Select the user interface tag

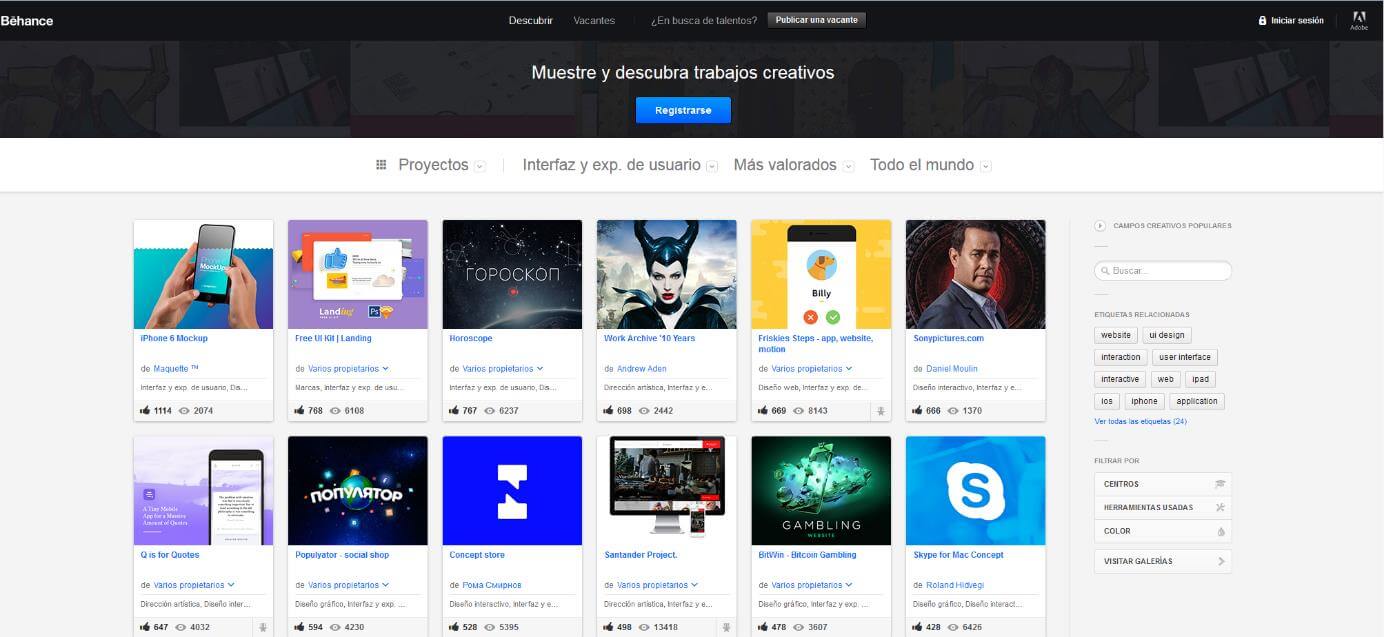pyautogui.click(x=1184, y=357)
